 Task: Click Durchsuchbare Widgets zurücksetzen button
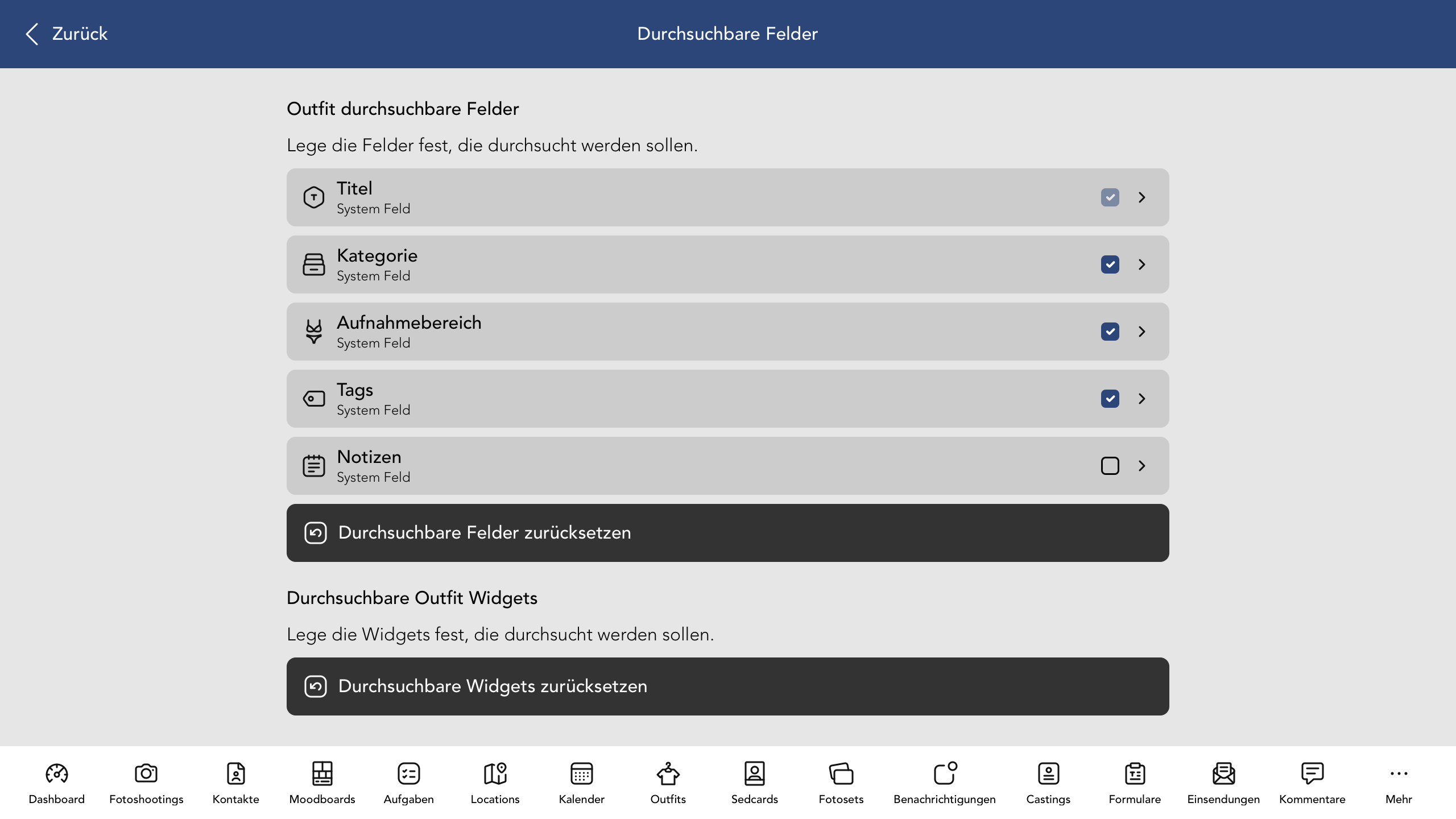(728, 686)
